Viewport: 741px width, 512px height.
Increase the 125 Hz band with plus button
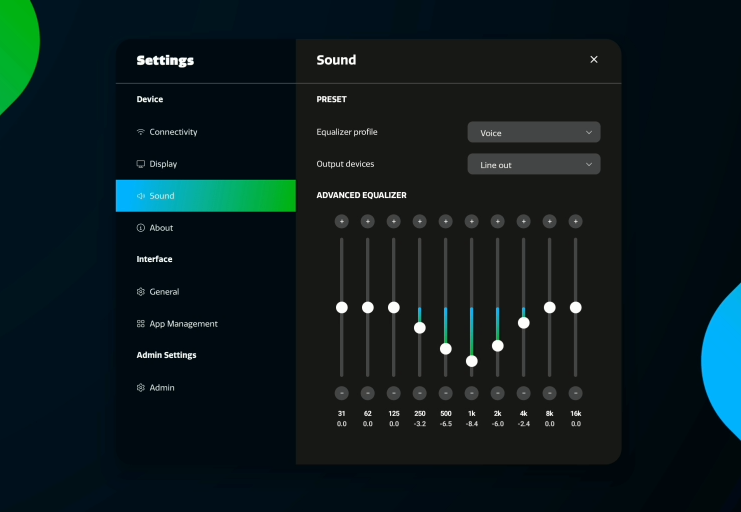(x=394, y=221)
